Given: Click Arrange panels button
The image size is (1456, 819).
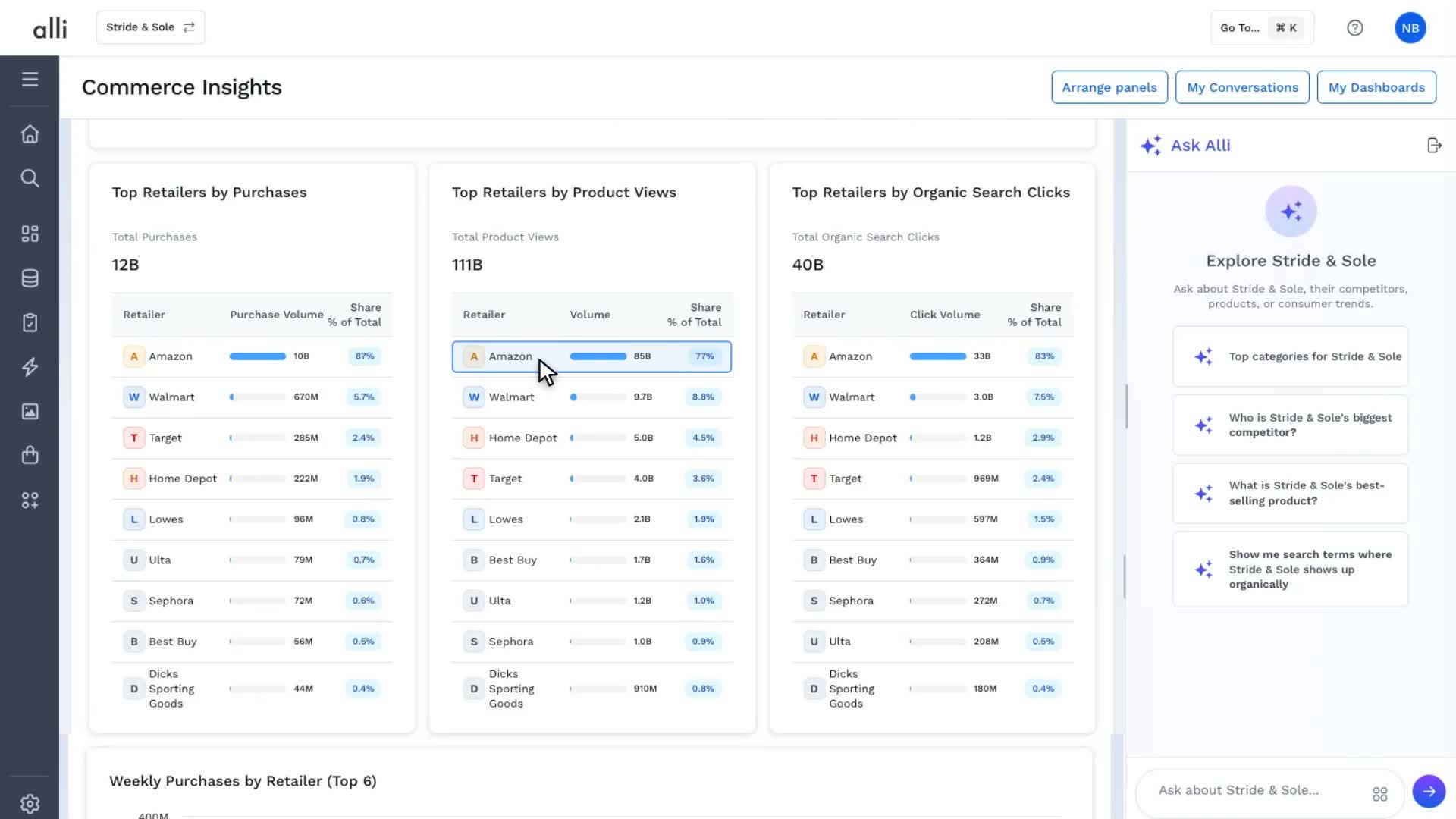Looking at the screenshot, I should 1109,87.
